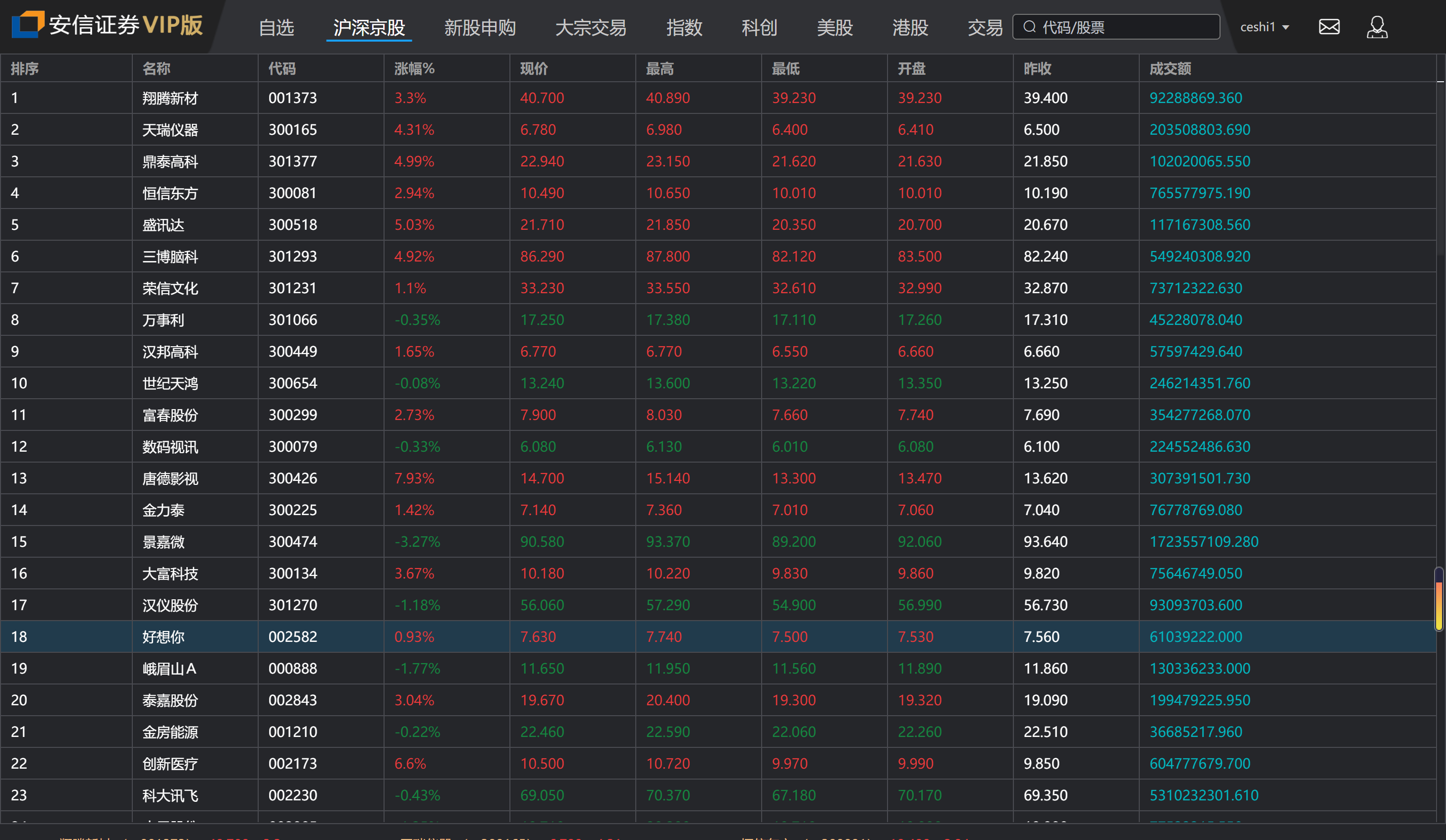Switch to the 自选 tab
Screen dimensions: 1446x840
276,28
